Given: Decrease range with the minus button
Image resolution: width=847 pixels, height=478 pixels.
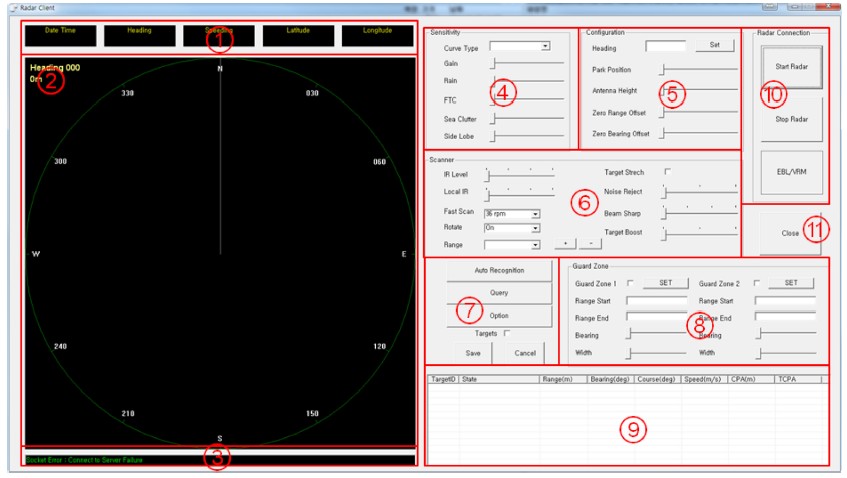Looking at the screenshot, I should click(590, 244).
